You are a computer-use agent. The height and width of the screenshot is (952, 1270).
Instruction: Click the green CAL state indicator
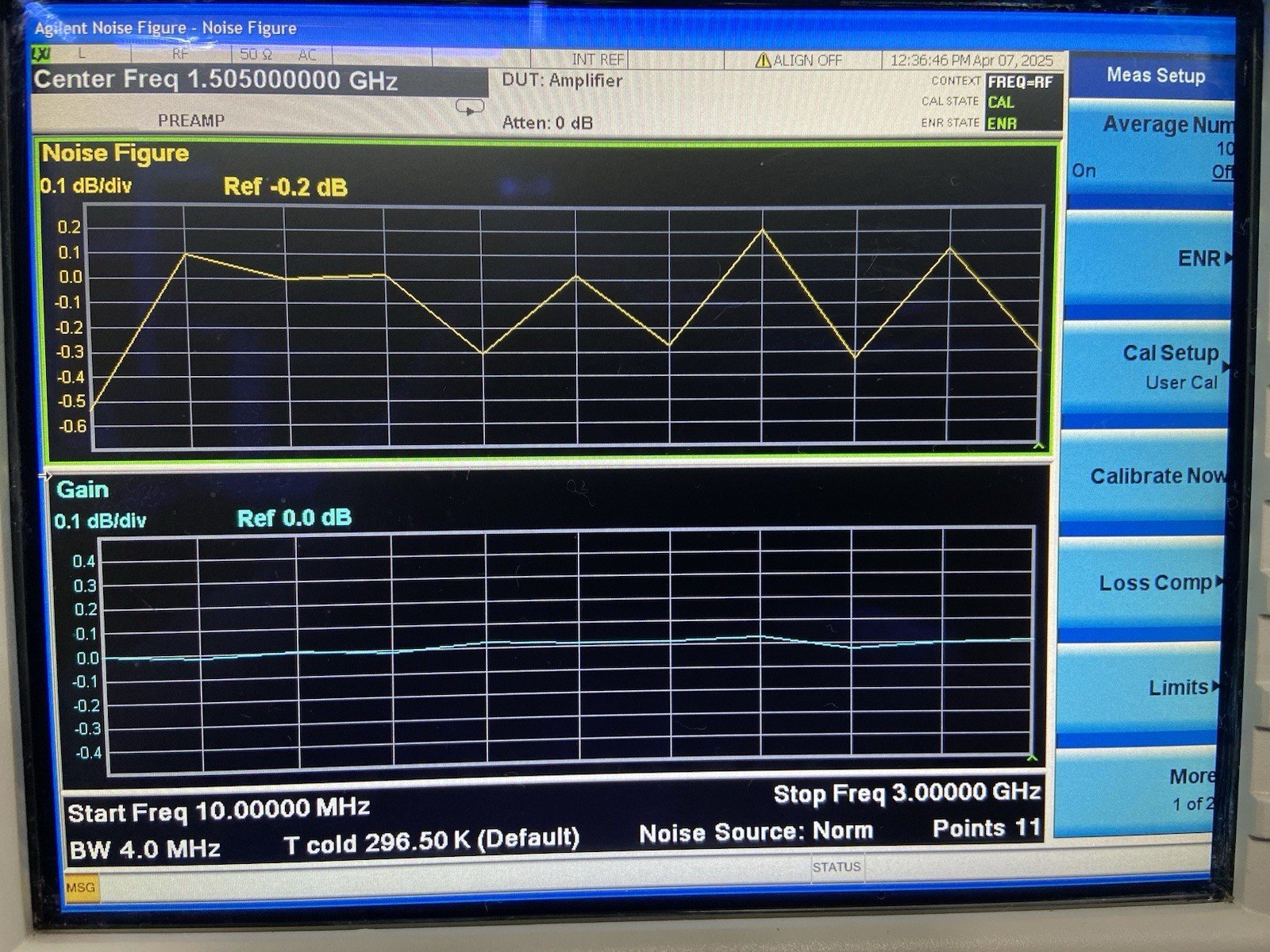pos(1001,102)
